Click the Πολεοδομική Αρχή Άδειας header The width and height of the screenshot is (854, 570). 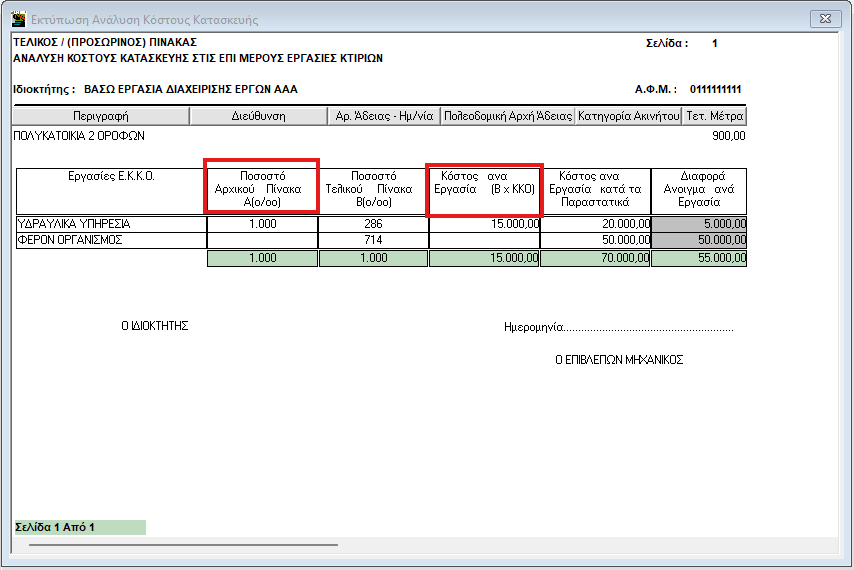[508, 116]
